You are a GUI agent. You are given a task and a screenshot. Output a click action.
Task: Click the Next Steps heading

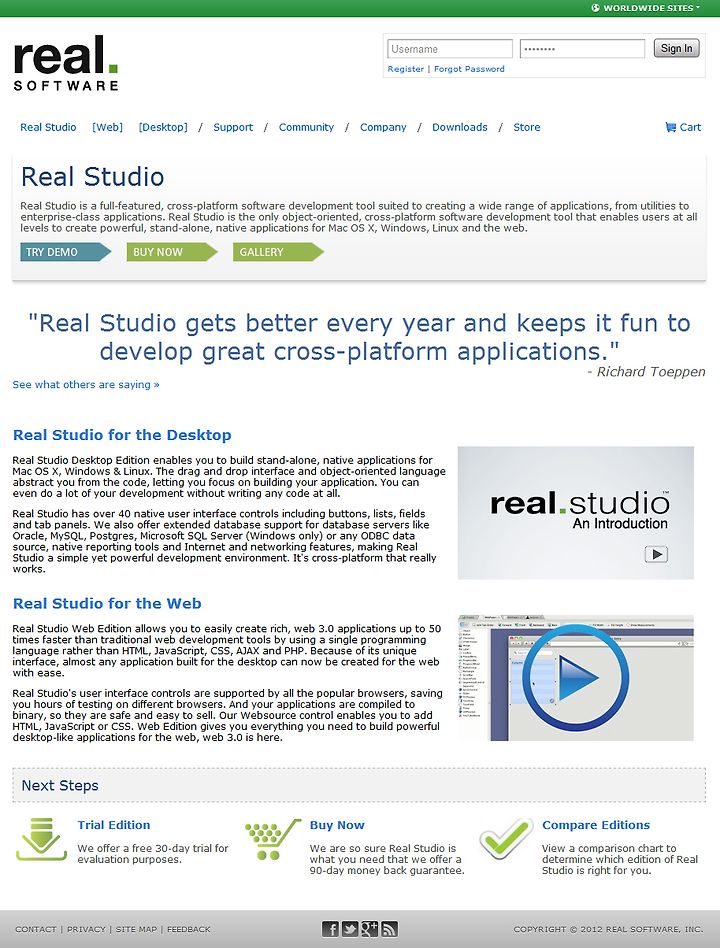coord(60,785)
